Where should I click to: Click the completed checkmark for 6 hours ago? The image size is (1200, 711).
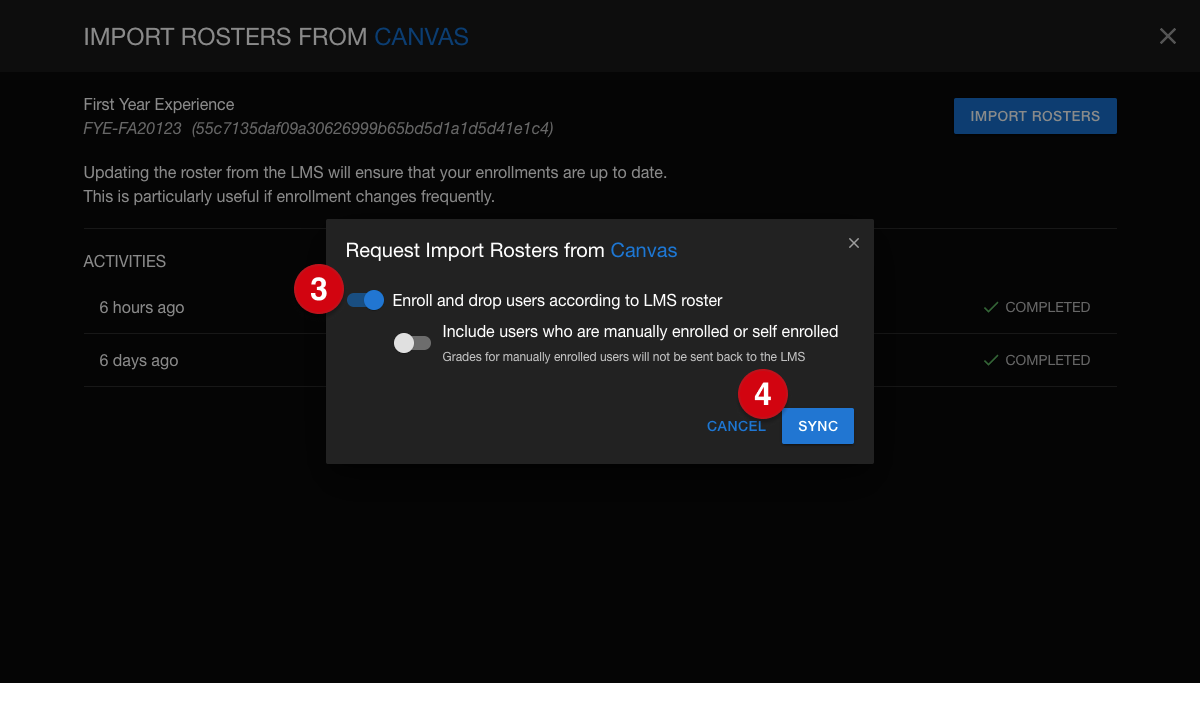[x=991, y=307]
